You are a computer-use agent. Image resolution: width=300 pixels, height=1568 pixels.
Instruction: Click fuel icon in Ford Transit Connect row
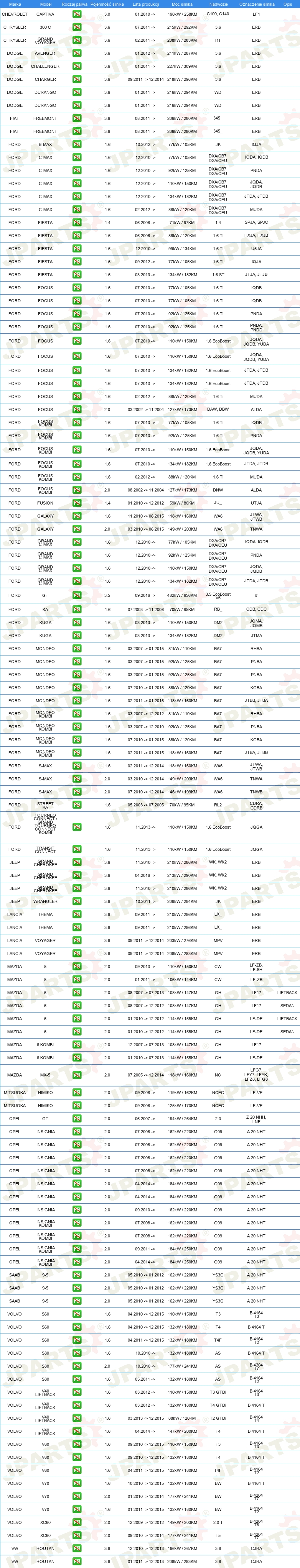click(x=77, y=850)
